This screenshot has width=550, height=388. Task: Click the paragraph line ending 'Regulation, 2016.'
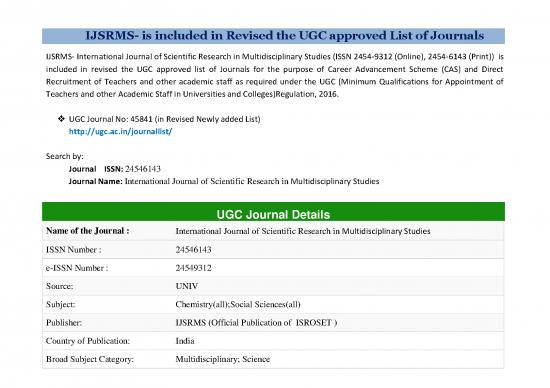192,94
